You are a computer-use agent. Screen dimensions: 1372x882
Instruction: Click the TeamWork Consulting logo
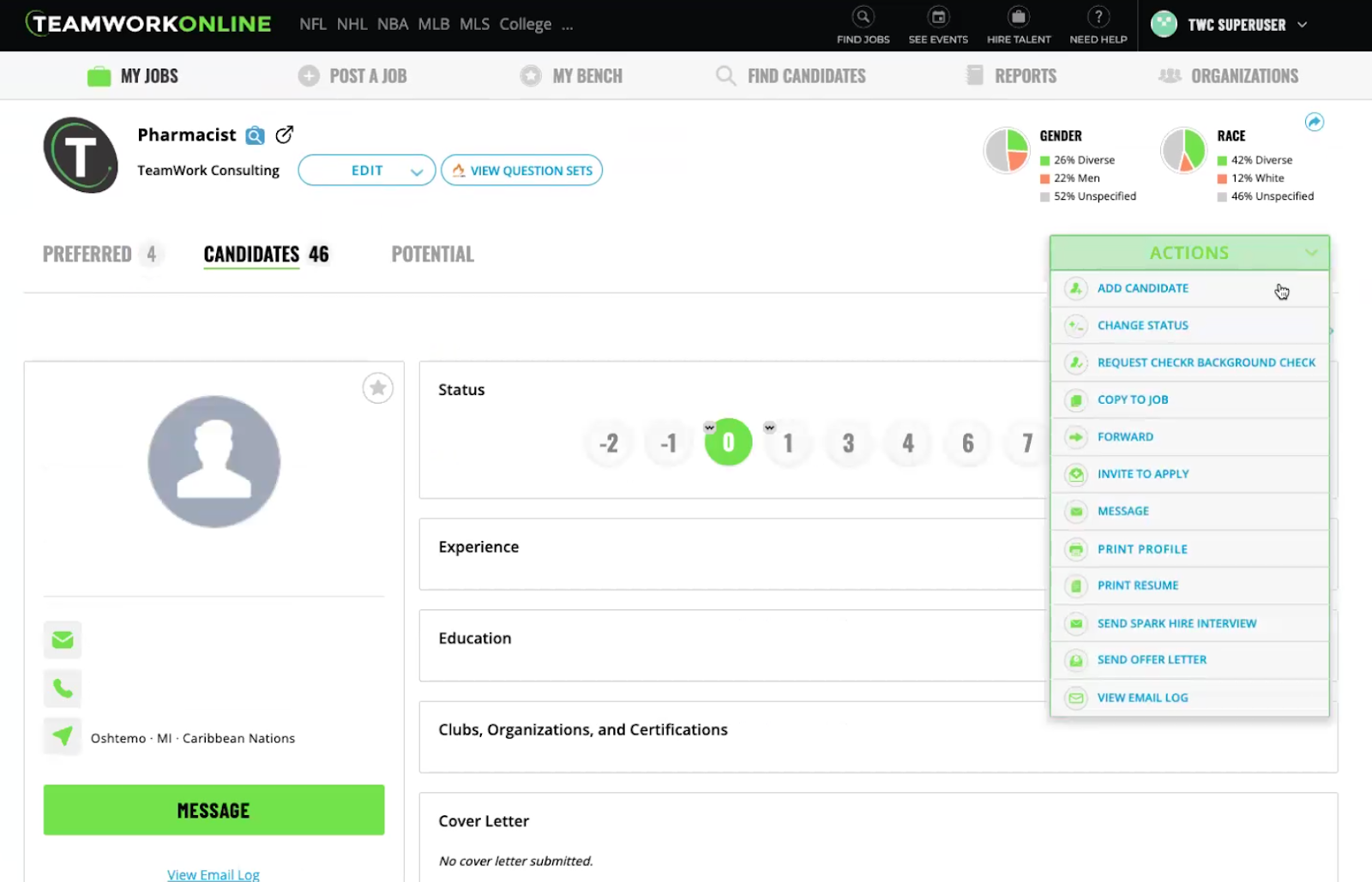81,155
